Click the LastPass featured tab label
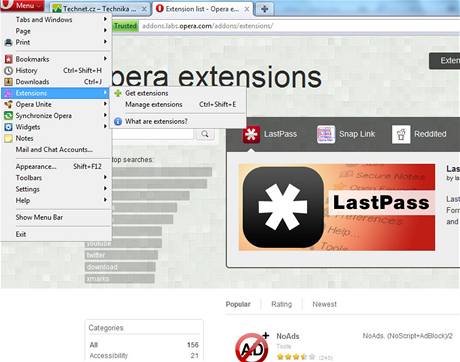This screenshot has height=362, width=460. (x=280, y=134)
